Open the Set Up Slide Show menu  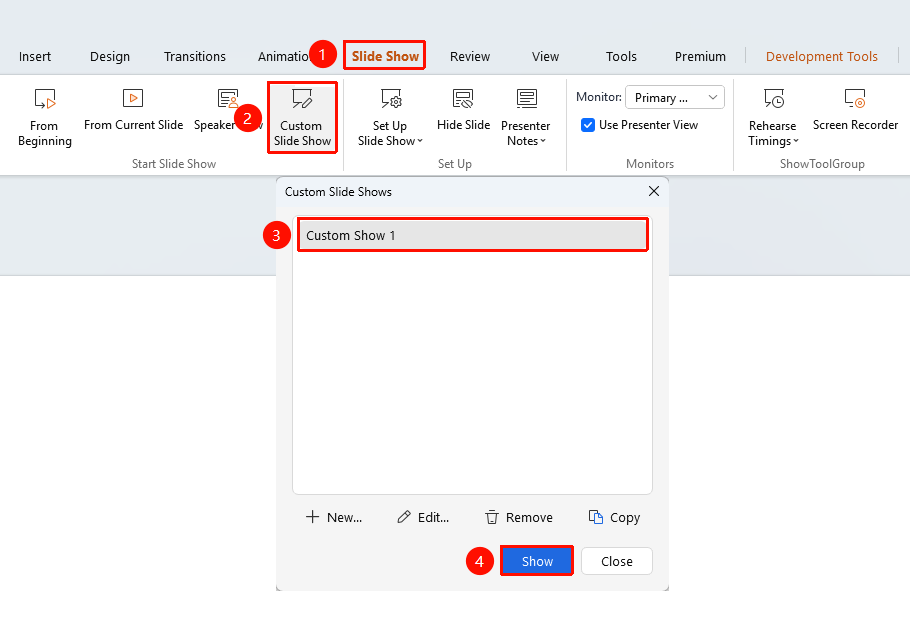(390, 118)
